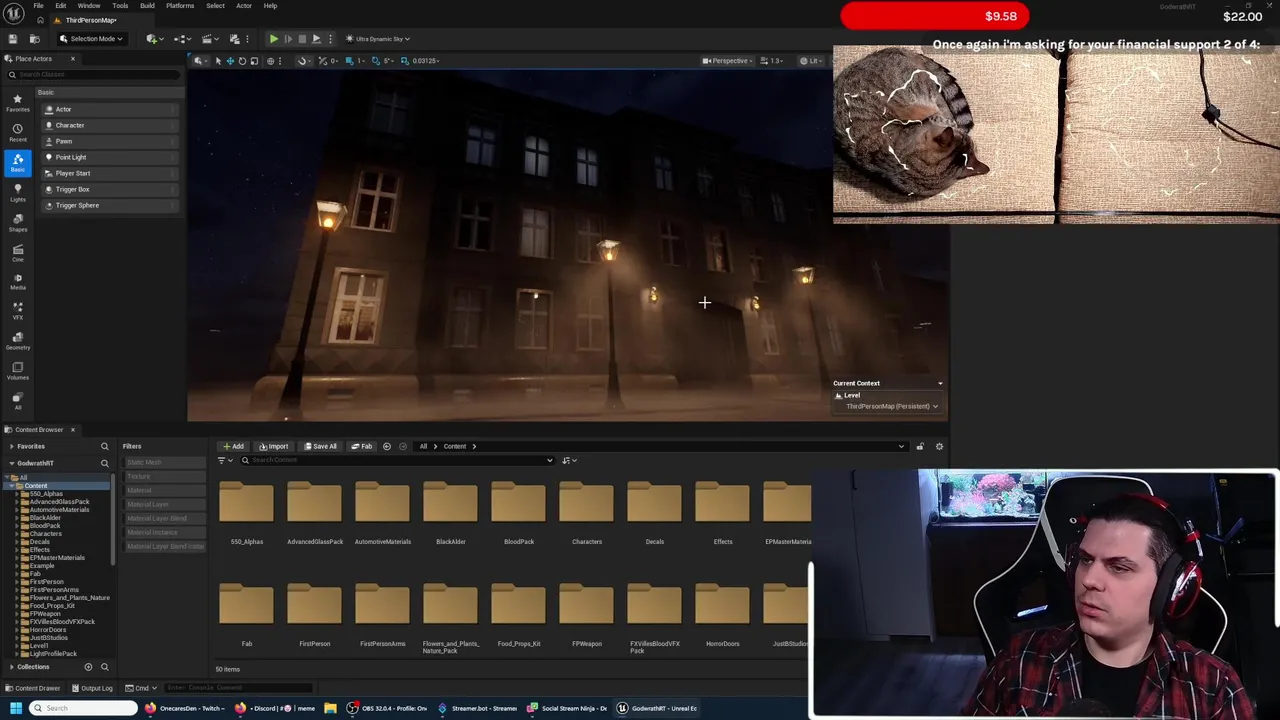Choose the Select (arrow) tool in the viewport

click(x=218, y=61)
